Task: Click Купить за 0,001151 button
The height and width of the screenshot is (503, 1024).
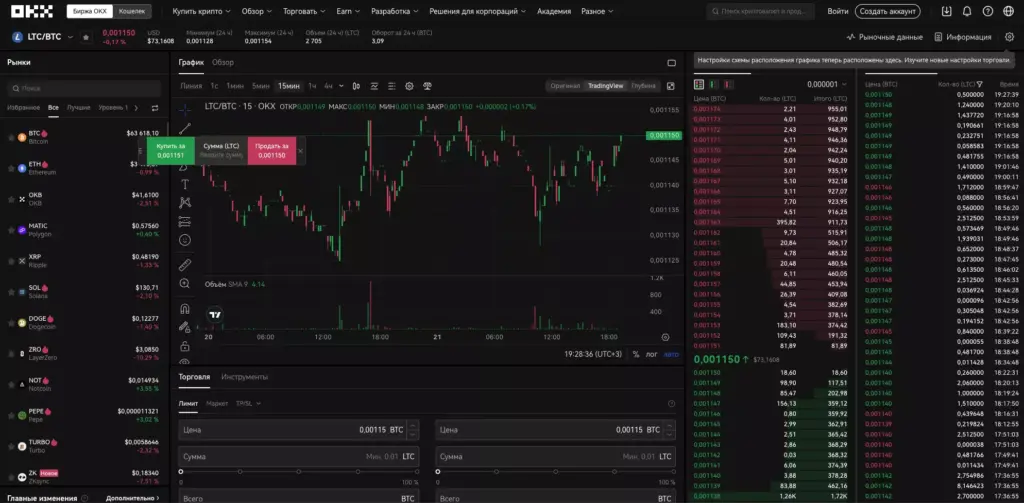Action: 171,151
